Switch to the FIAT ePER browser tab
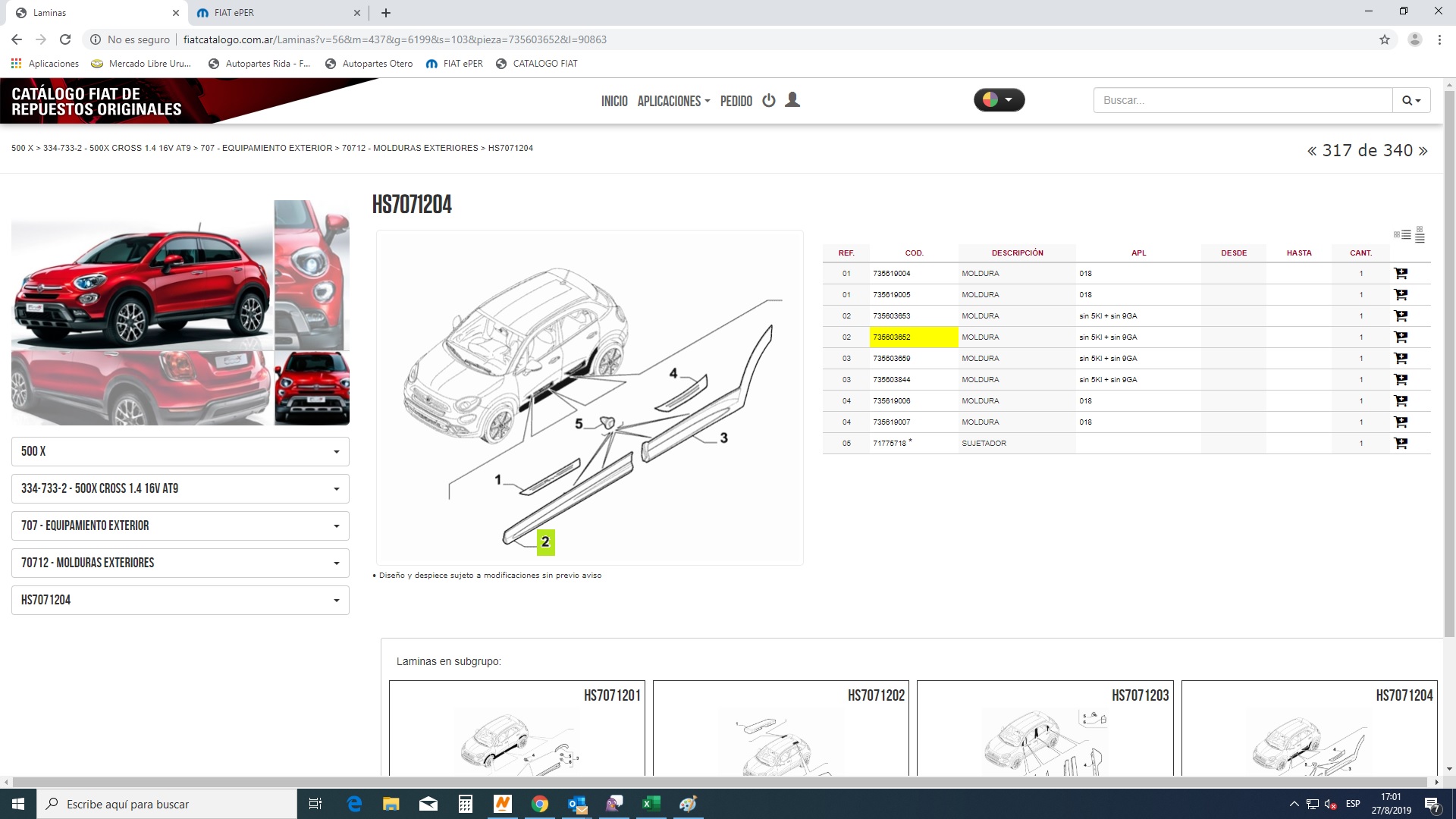Screen dimensions: 1456x819 tap(278, 13)
